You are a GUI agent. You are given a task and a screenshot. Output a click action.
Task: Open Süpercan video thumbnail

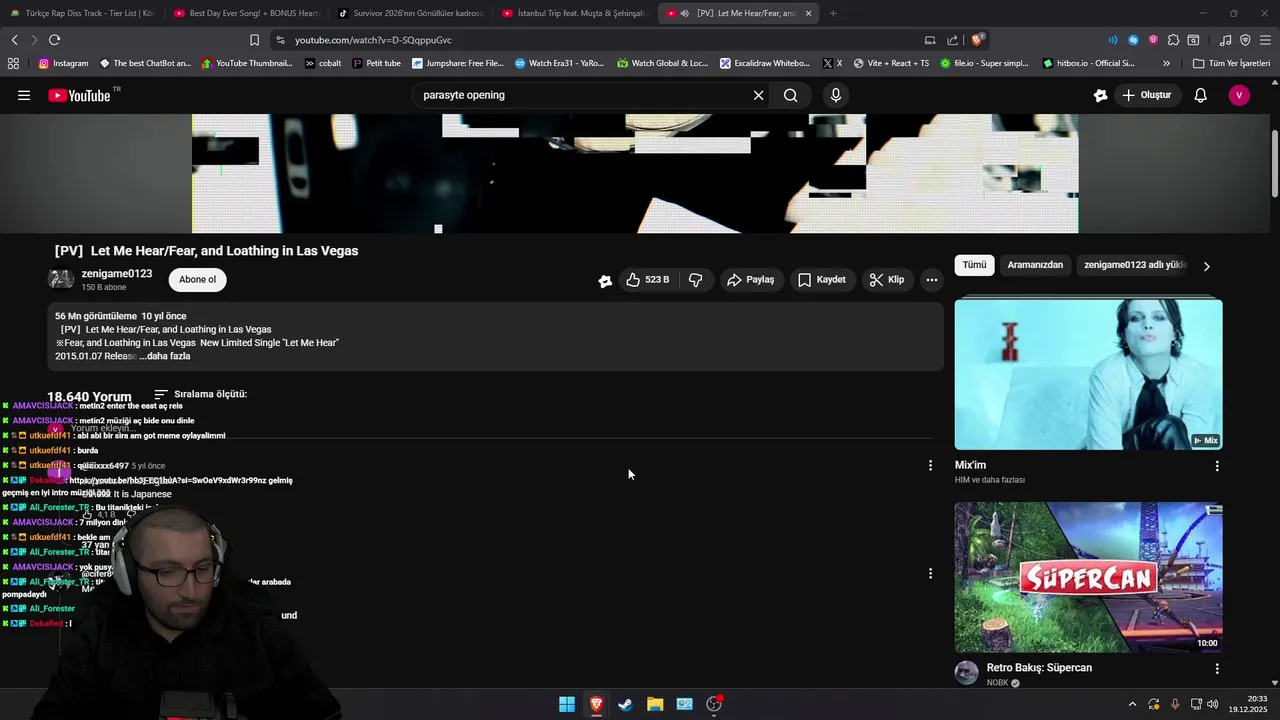1088,577
